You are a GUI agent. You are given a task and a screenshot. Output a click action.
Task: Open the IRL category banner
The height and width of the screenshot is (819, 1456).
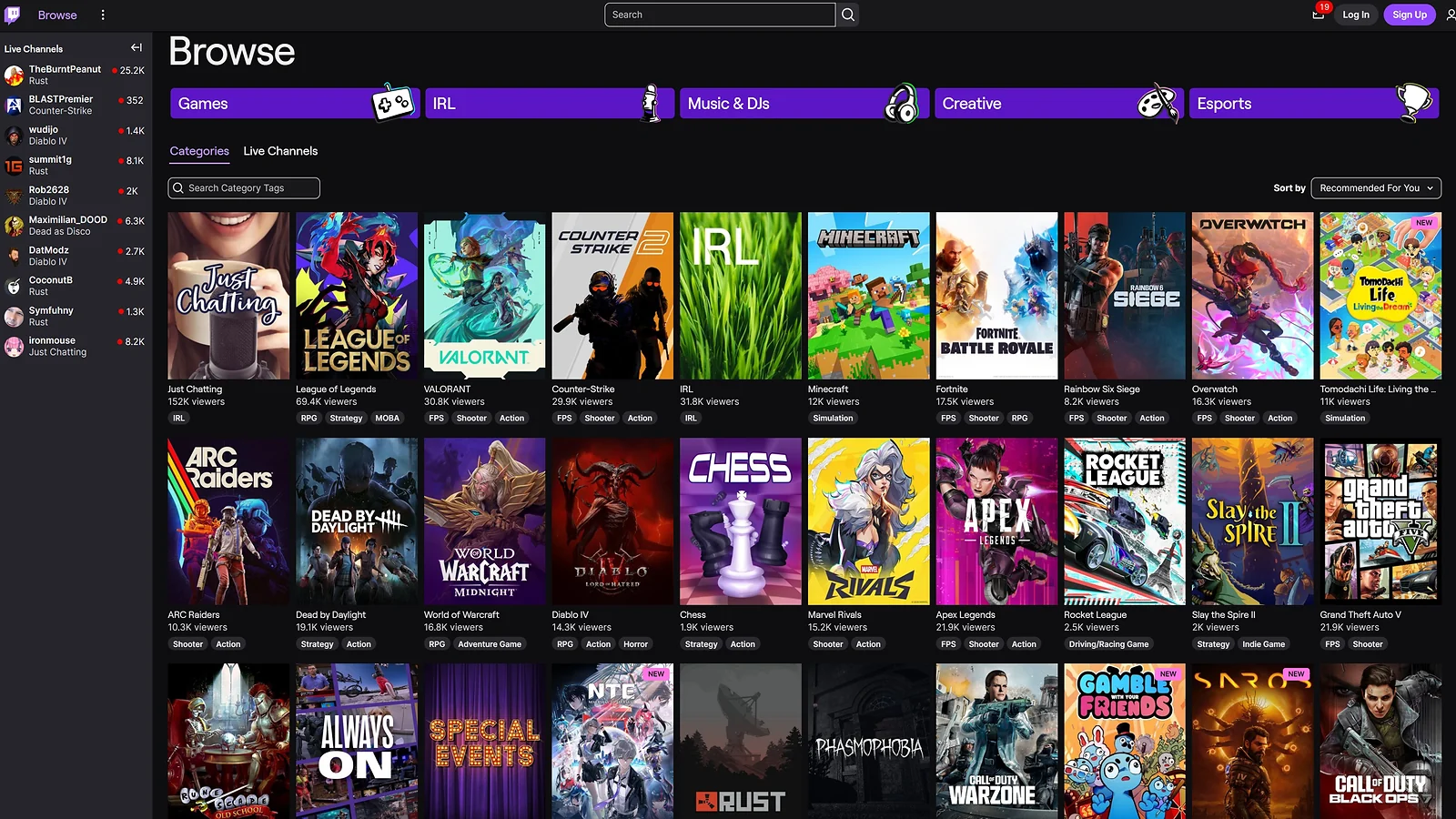coord(550,104)
